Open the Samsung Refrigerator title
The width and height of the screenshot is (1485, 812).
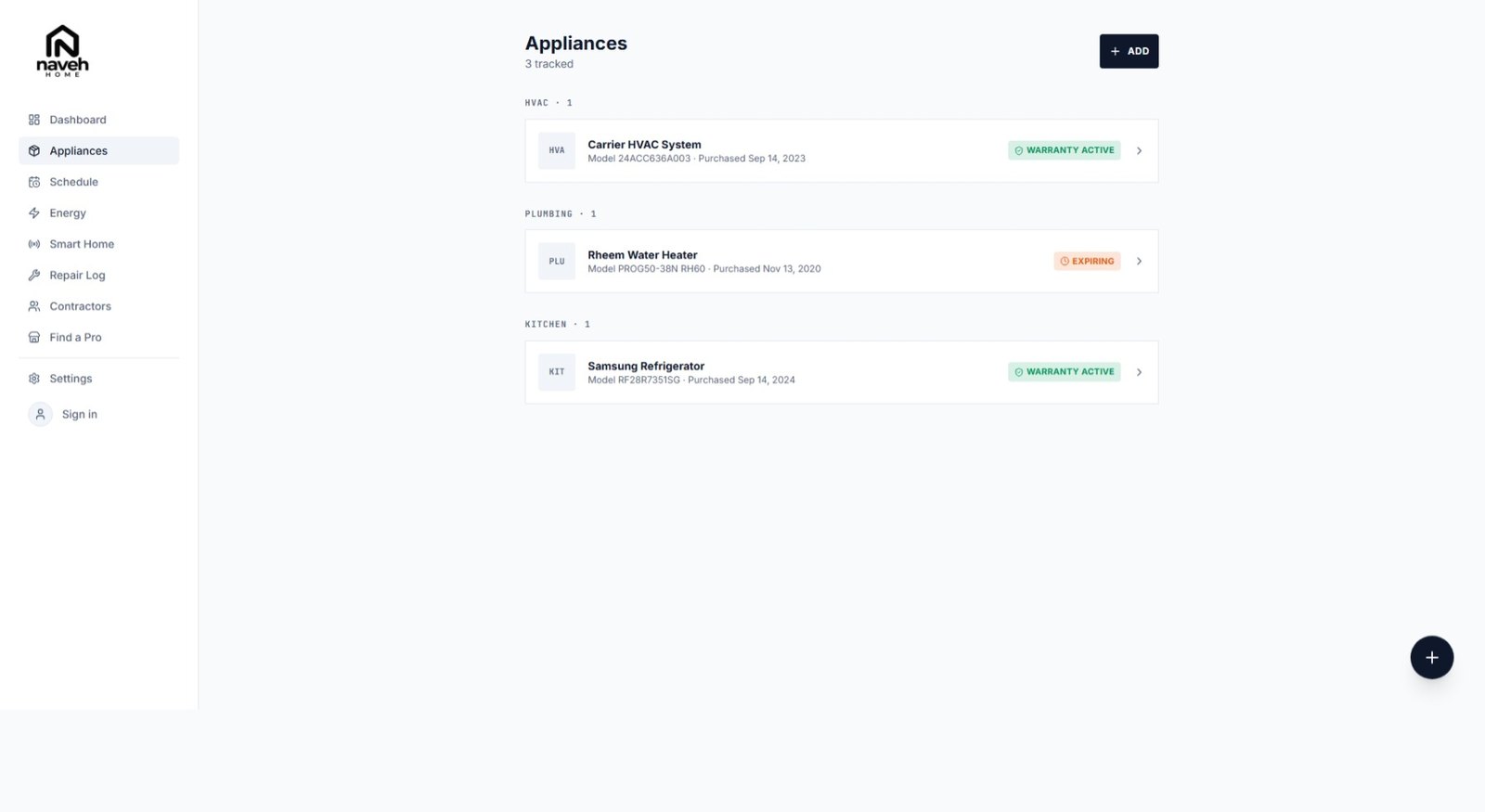pyautogui.click(x=646, y=367)
